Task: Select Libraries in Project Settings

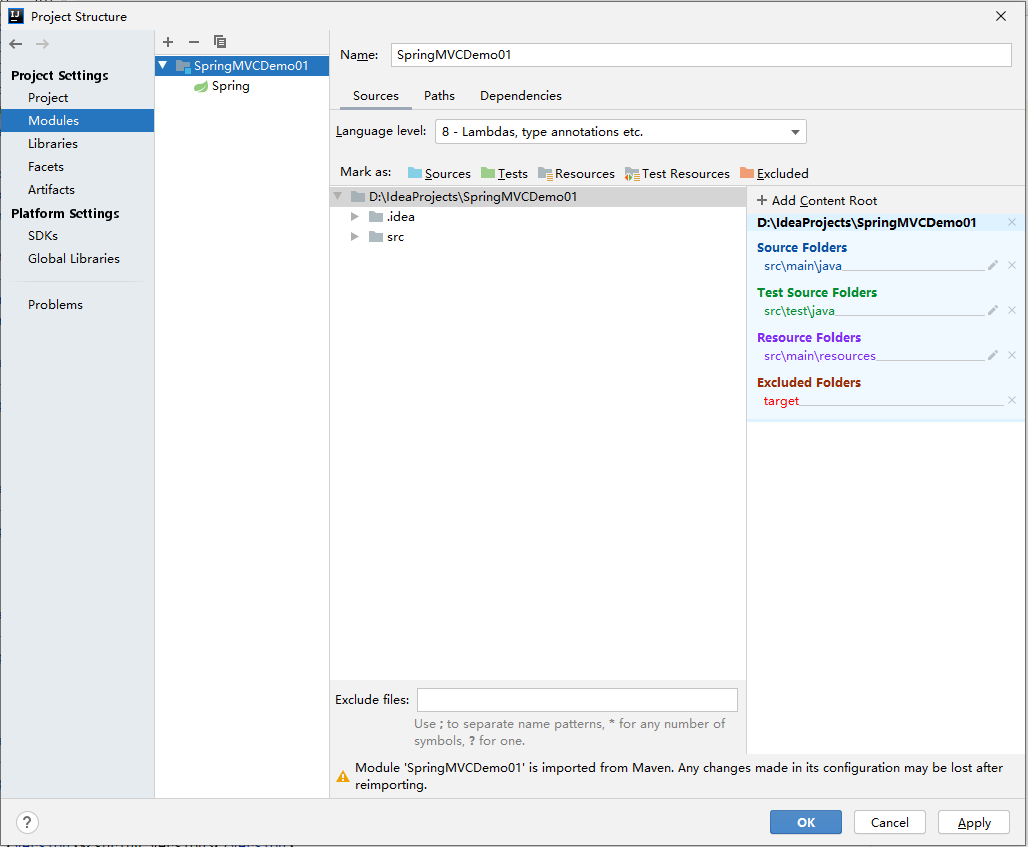Action: coord(53,144)
